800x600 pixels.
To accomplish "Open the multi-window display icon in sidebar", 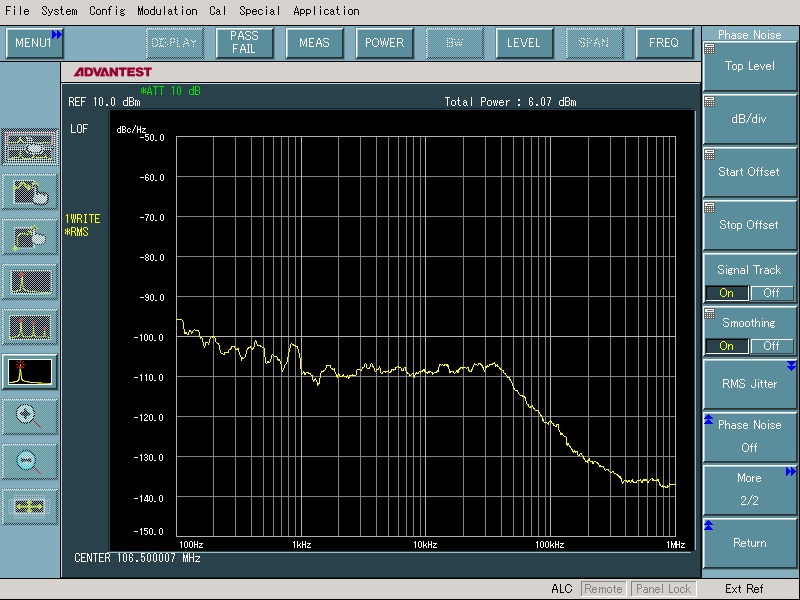I will click(30, 147).
